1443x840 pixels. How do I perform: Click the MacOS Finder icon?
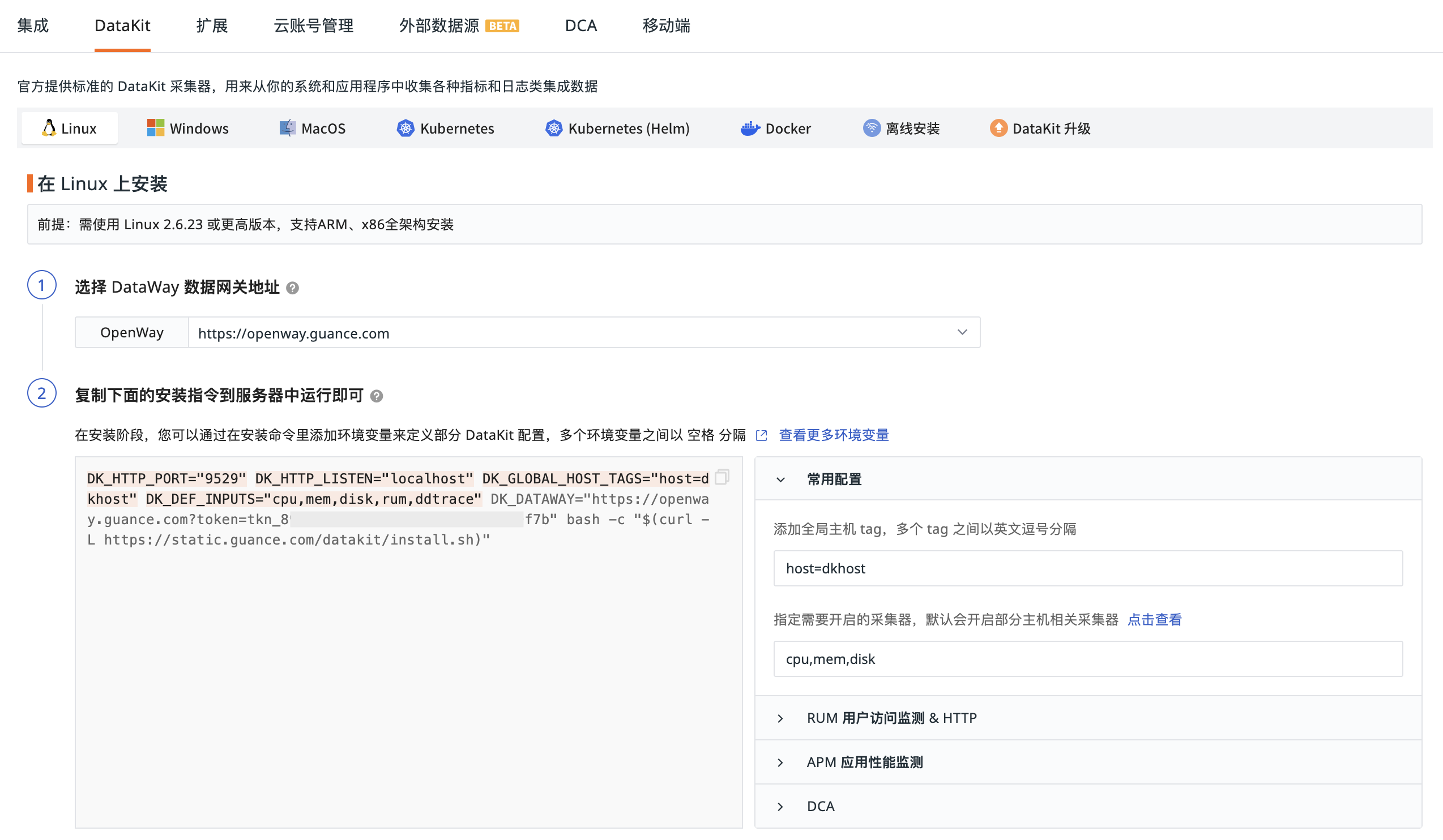287,128
